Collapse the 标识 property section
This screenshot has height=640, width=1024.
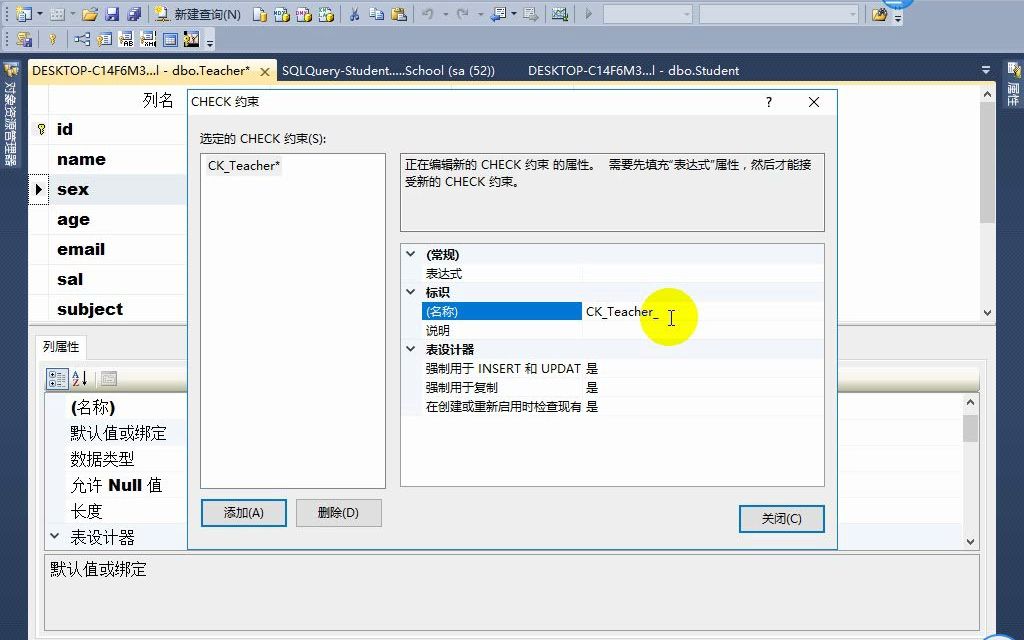coord(410,291)
